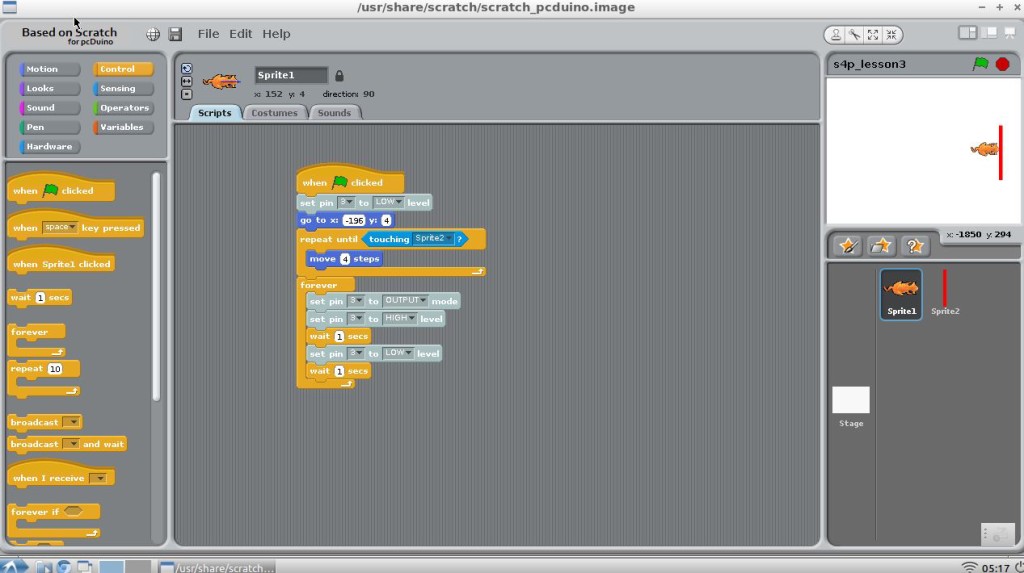Viewport: 1024px width, 573px height.
Task: Click the 05:17 clock in taskbar
Action: pos(995,568)
